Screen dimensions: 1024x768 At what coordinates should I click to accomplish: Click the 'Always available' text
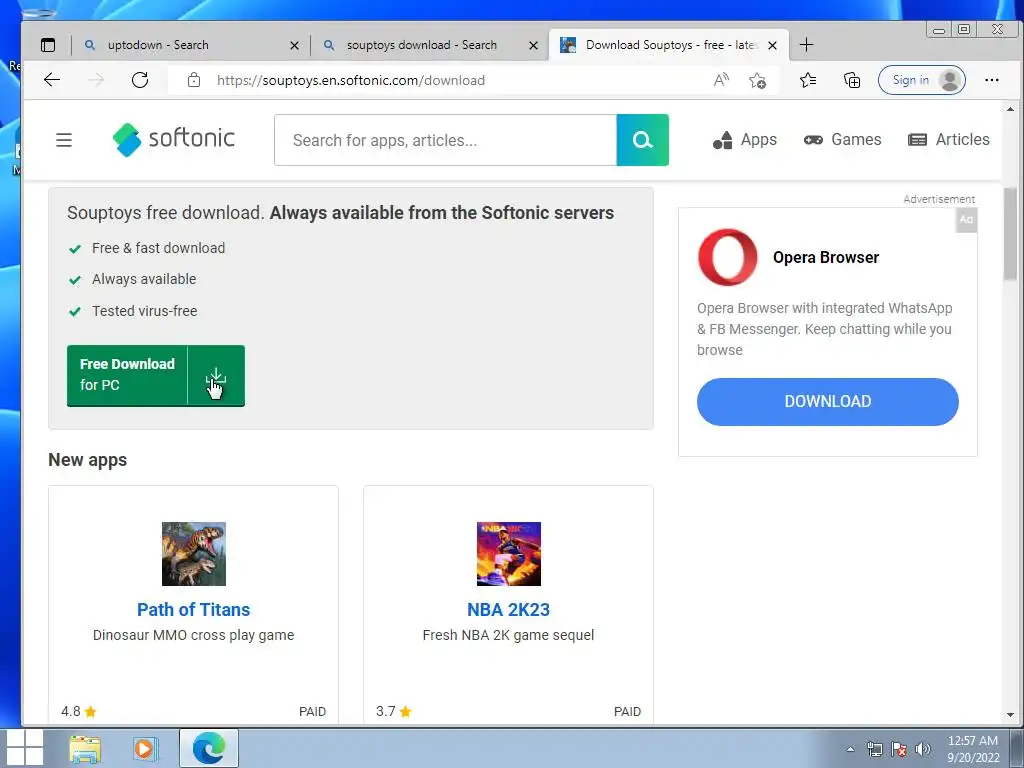click(x=144, y=279)
